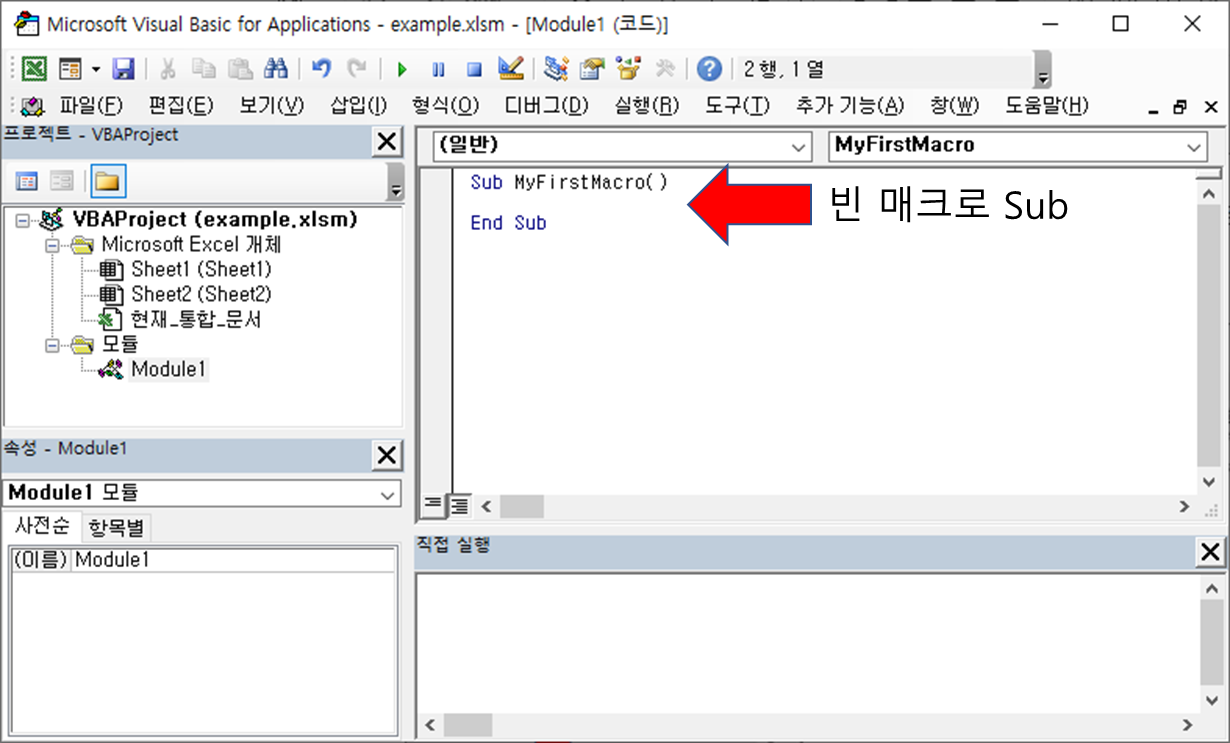The width and height of the screenshot is (1230, 743).
Task: Toggle Design Mode icon
Action: [x=510, y=69]
